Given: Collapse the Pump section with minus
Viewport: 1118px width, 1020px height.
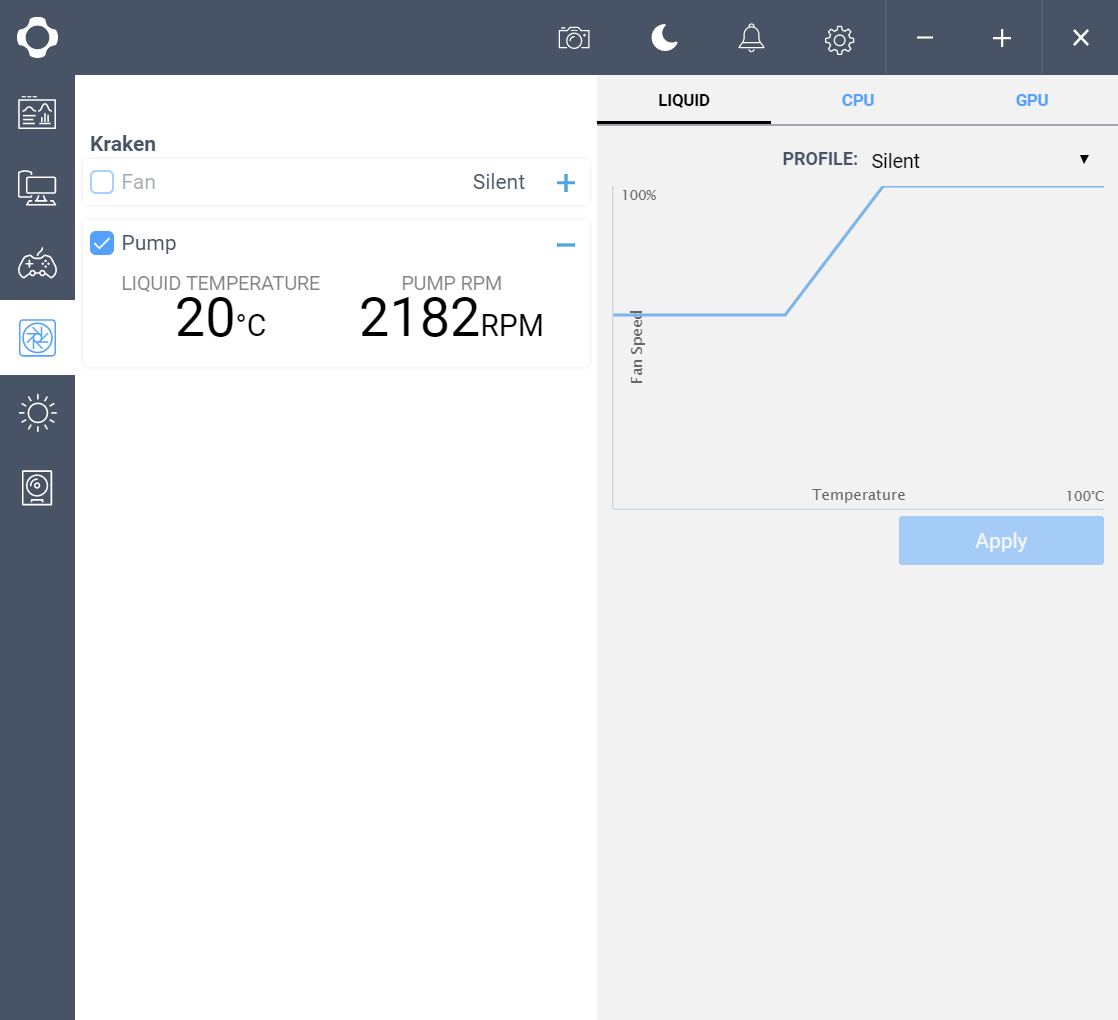Looking at the screenshot, I should point(565,244).
